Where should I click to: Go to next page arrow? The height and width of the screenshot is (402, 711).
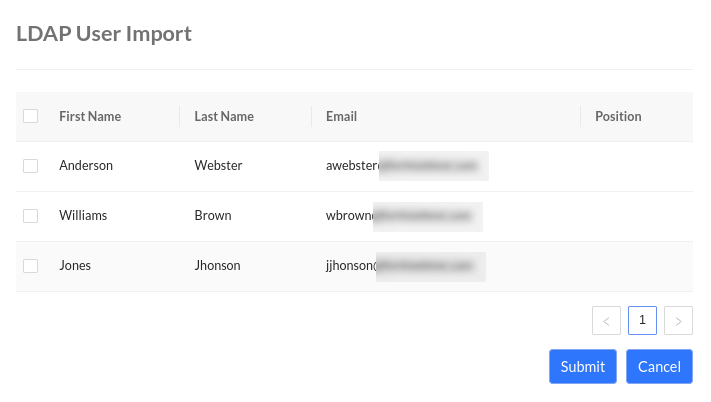point(678,321)
